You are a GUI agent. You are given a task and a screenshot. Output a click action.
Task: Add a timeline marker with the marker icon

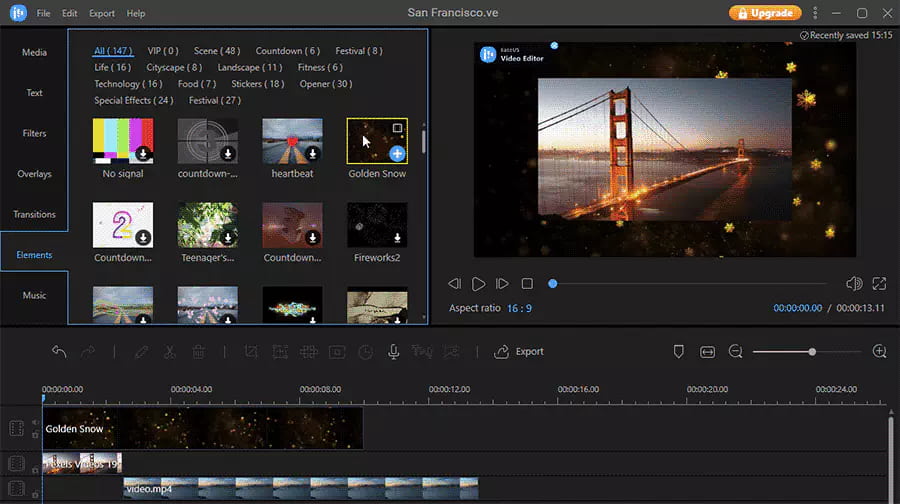(678, 352)
